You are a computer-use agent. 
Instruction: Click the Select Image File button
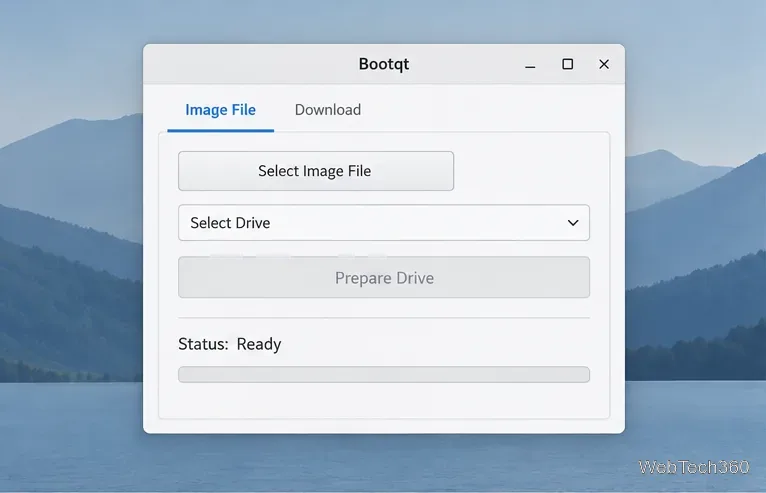point(316,171)
